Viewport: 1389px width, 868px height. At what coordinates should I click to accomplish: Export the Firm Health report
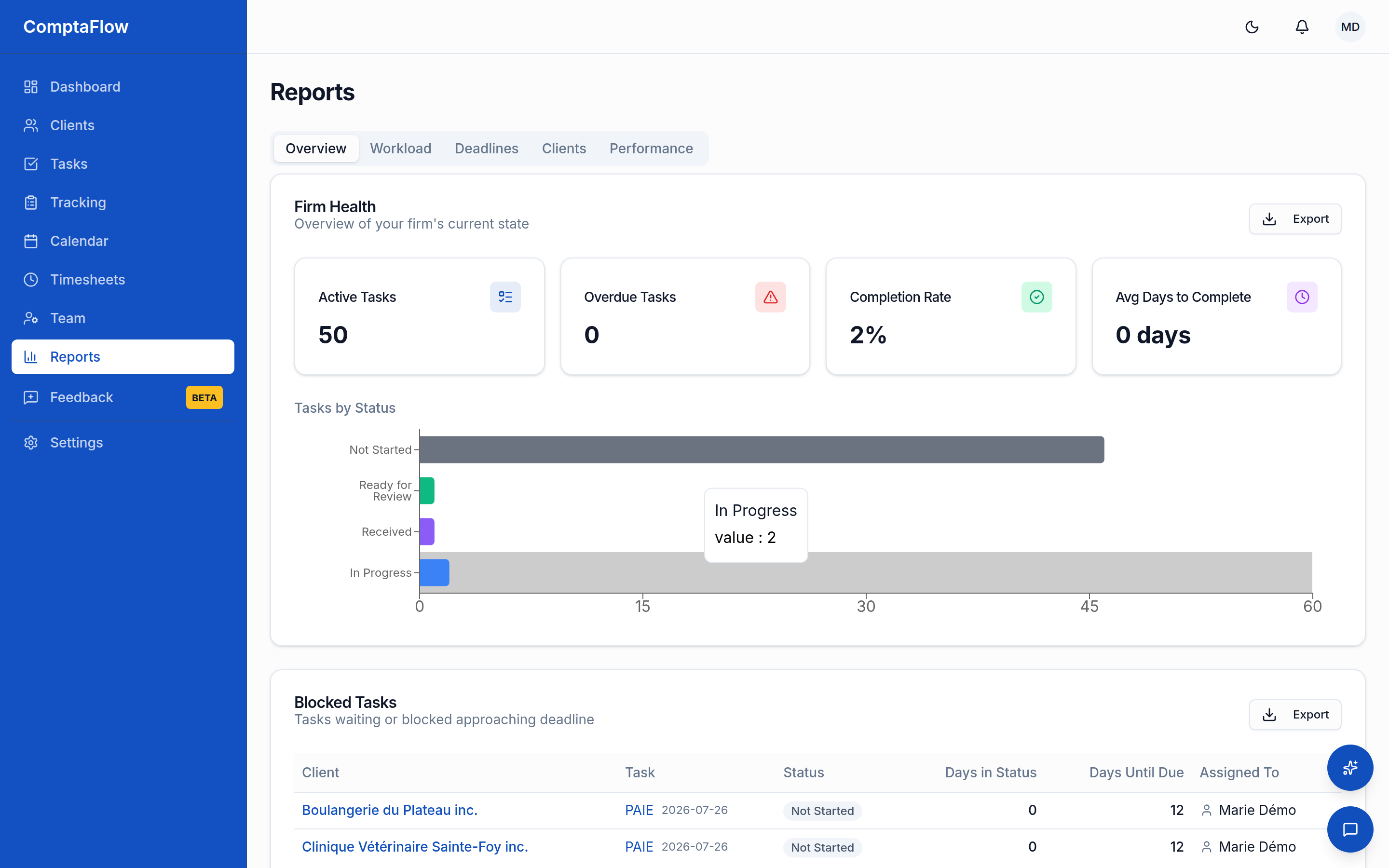(1295, 219)
